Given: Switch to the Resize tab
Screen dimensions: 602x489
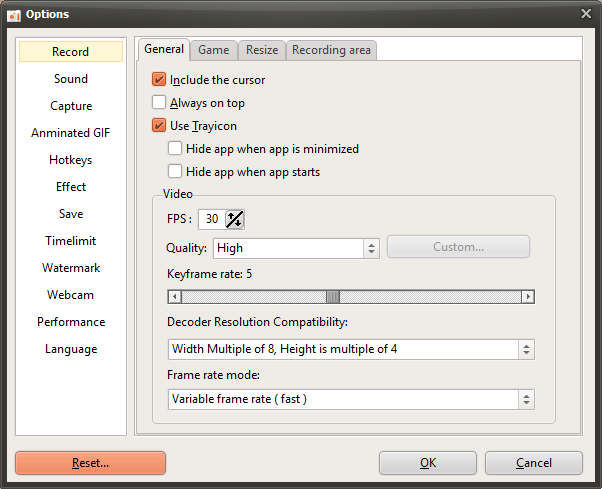Looking at the screenshot, I should click(262, 50).
